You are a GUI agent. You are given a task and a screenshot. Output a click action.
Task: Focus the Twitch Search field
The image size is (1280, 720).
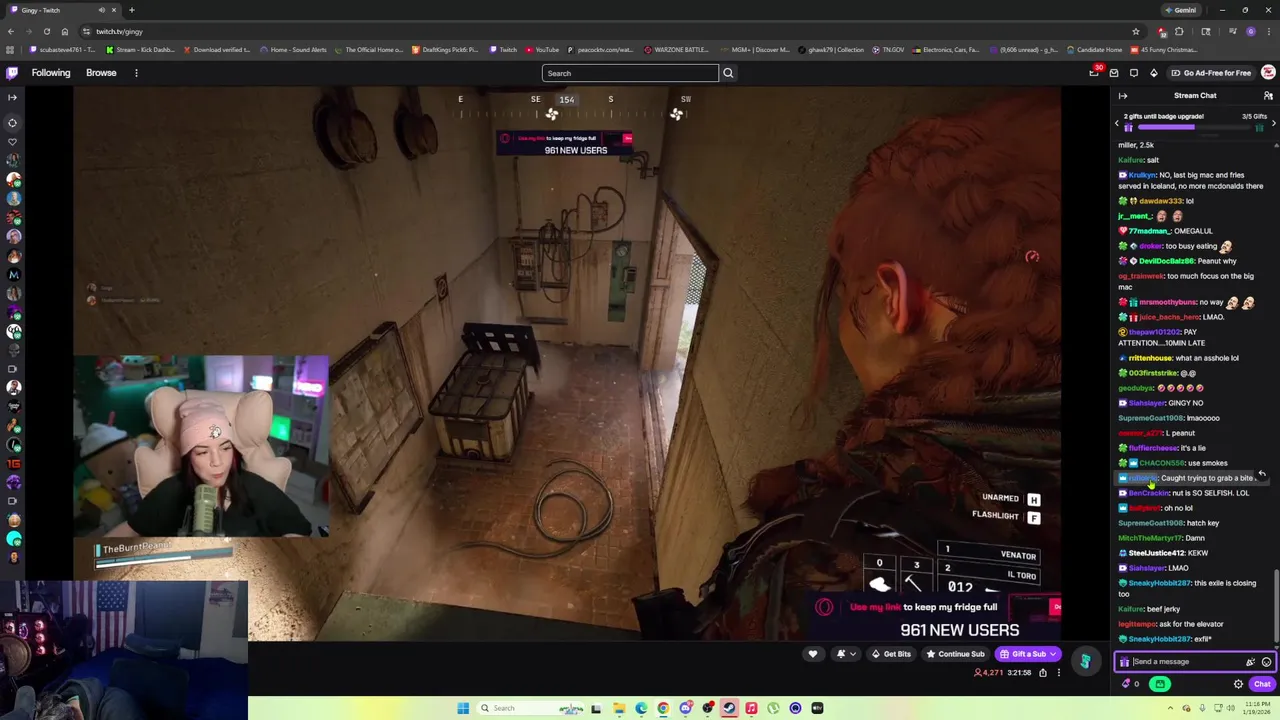(x=630, y=73)
